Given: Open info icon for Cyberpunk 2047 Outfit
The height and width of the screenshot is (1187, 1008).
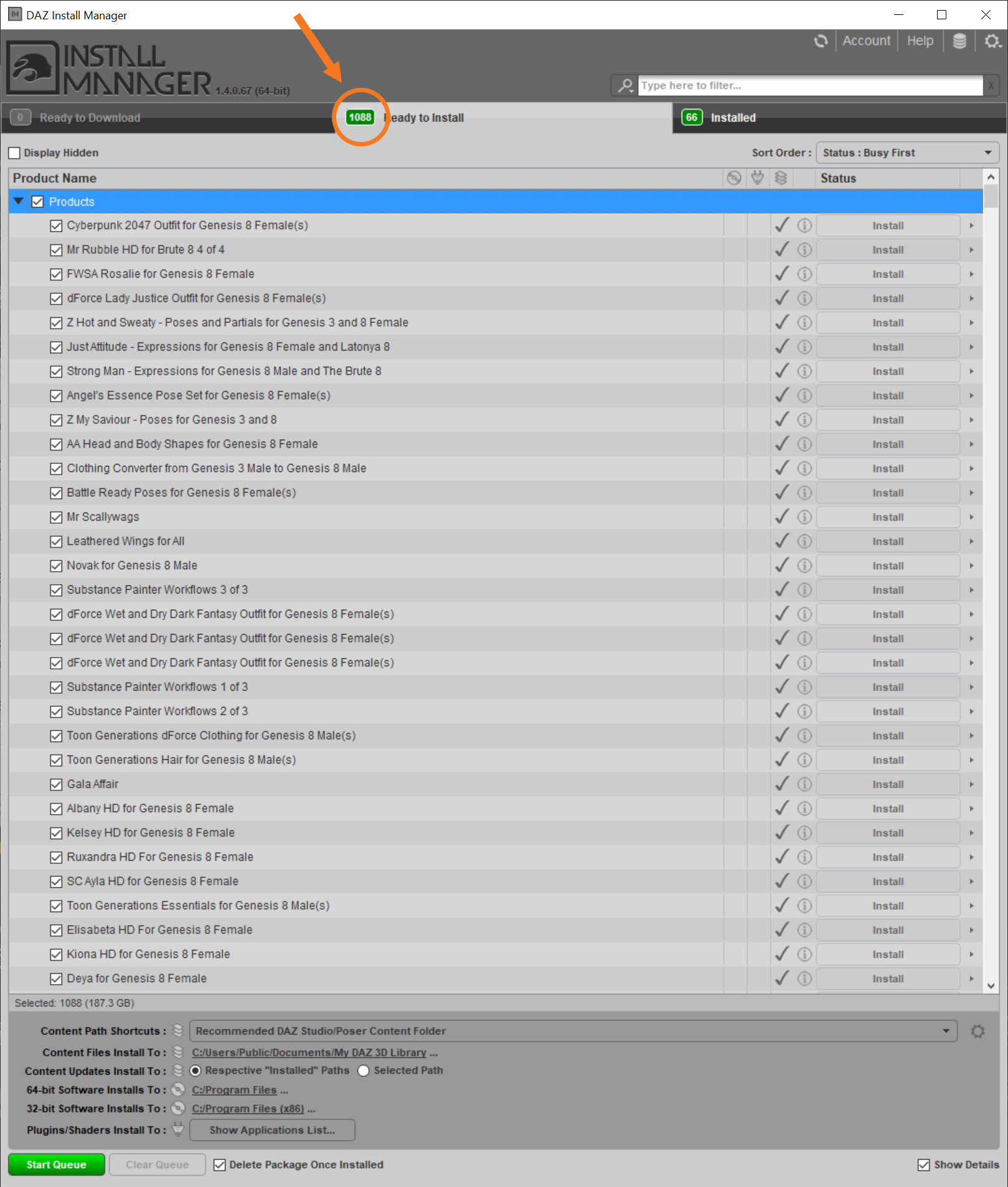Looking at the screenshot, I should pos(804,225).
